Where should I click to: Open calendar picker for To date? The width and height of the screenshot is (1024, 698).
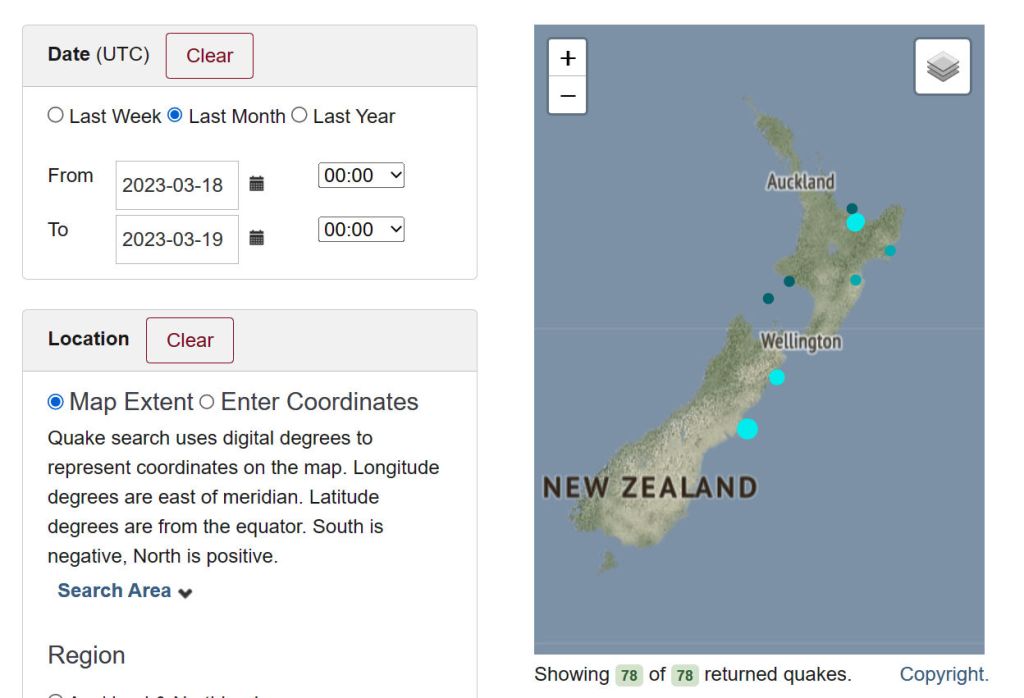[x=257, y=238]
